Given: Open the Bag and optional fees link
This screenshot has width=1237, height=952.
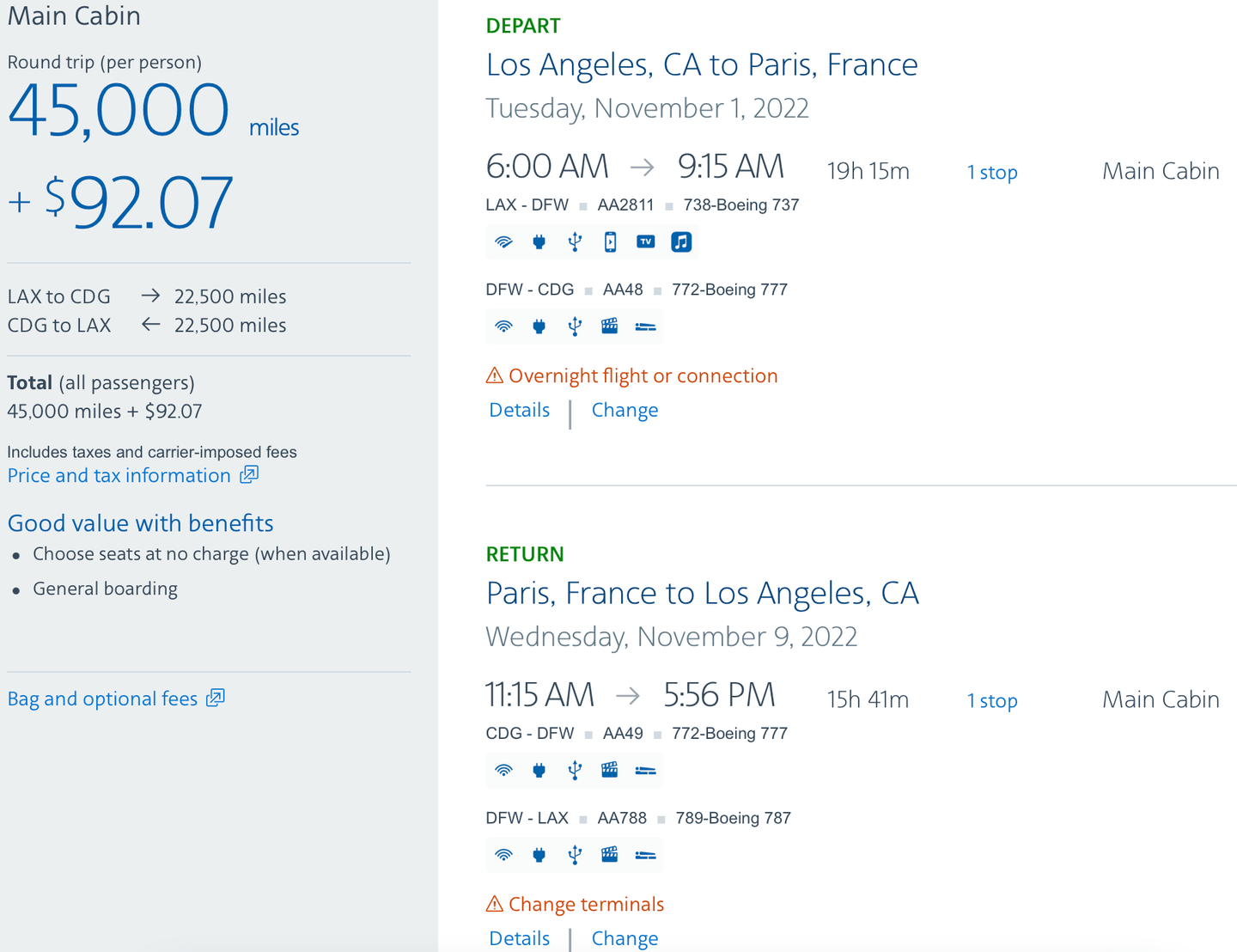Looking at the screenshot, I should click(x=103, y=699).
